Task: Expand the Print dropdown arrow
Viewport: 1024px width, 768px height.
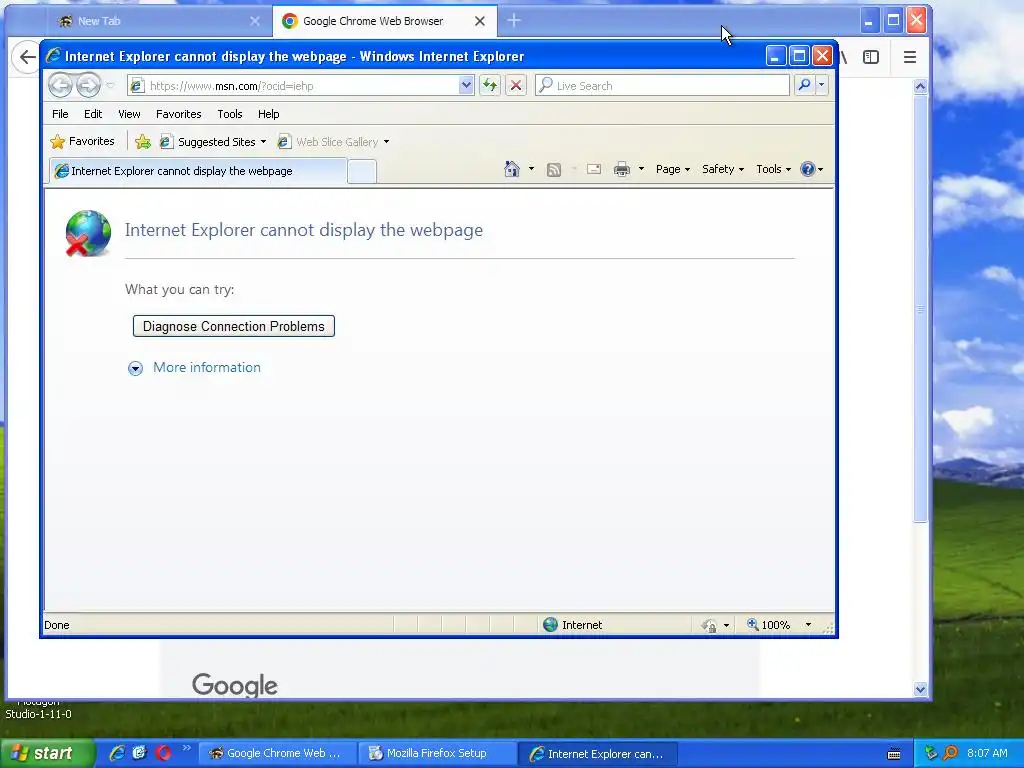Action: [x=641, y=169]
